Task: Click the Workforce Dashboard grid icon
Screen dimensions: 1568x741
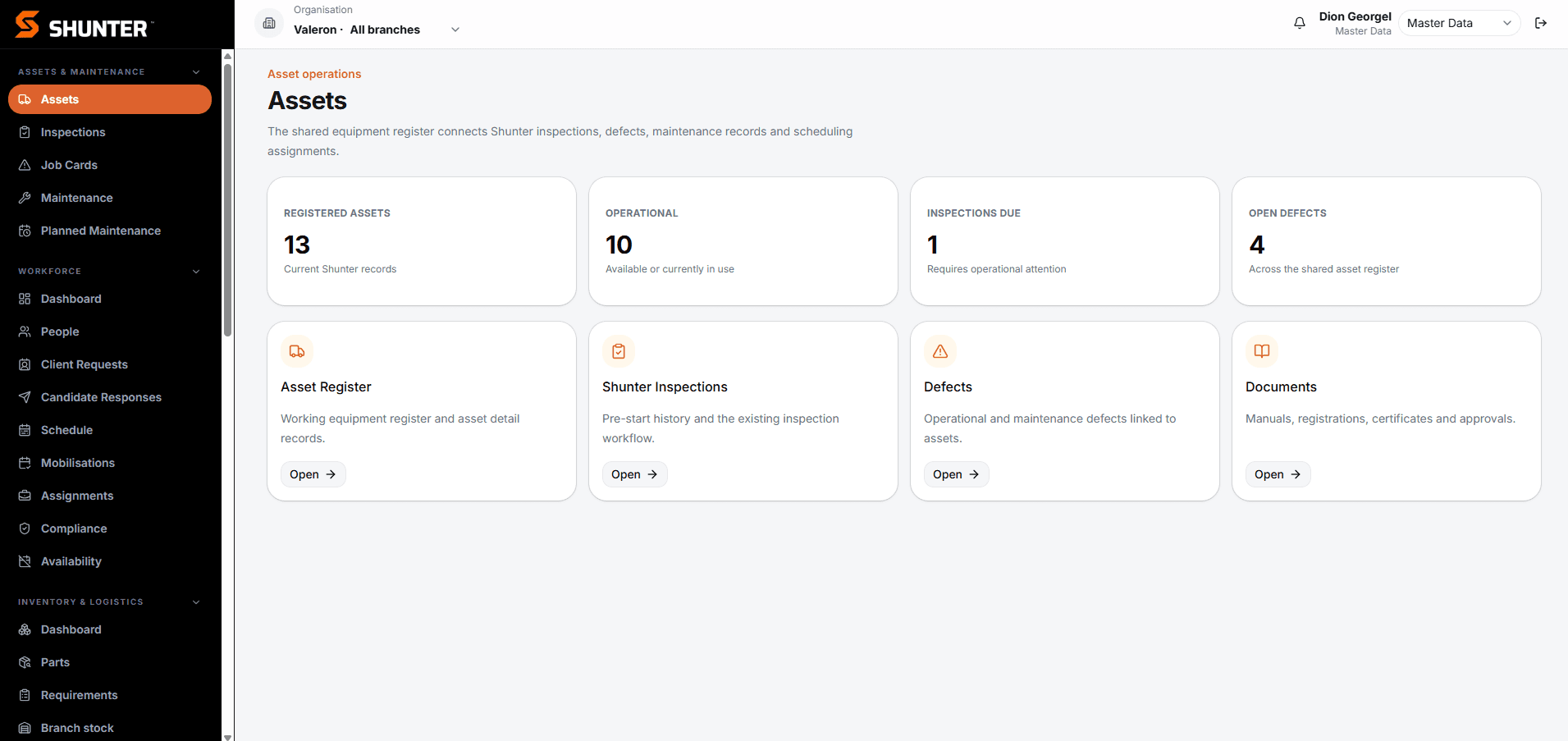Action: [25, 299]
